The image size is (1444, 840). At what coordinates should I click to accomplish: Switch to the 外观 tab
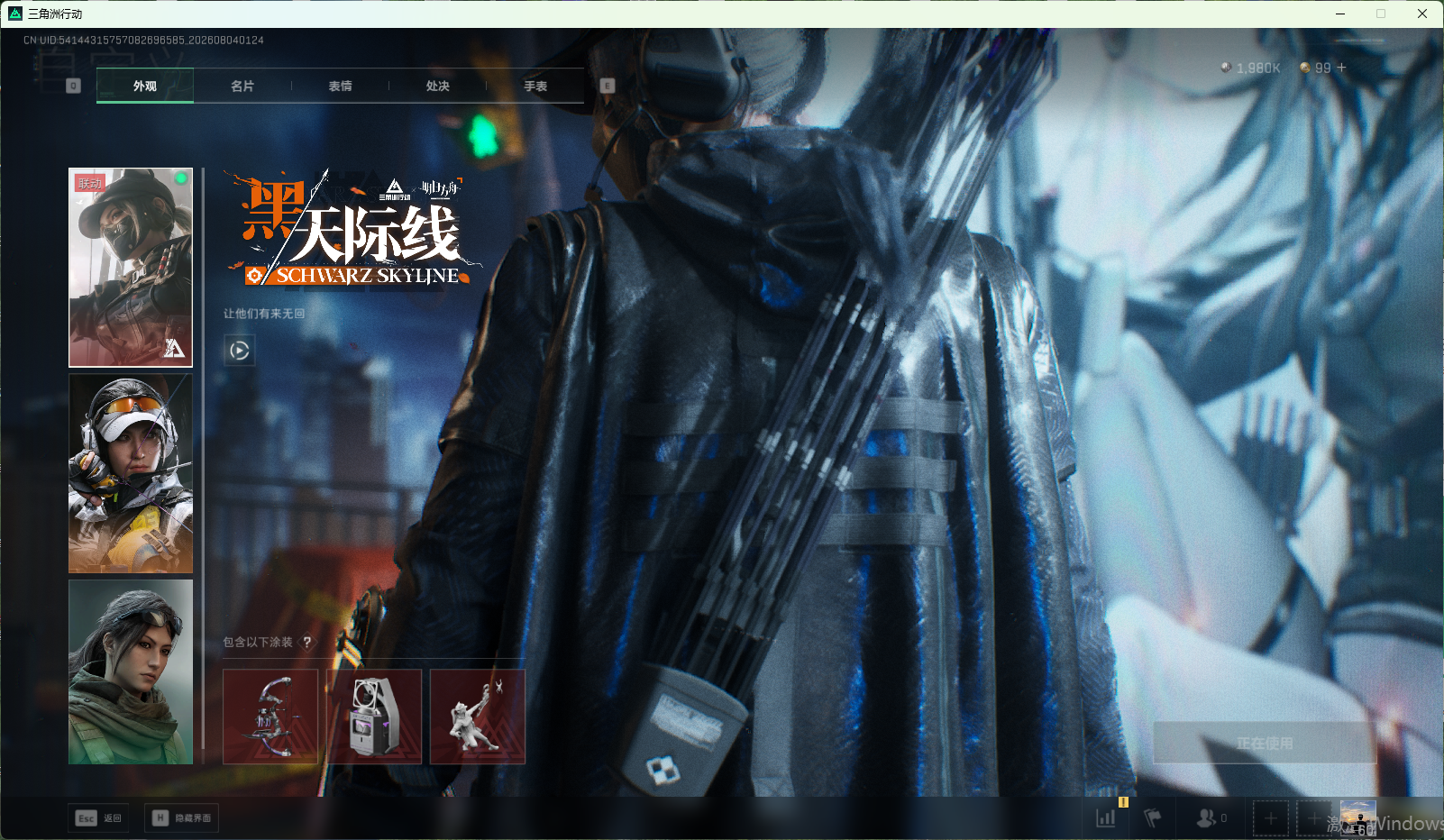click(145, 86)
